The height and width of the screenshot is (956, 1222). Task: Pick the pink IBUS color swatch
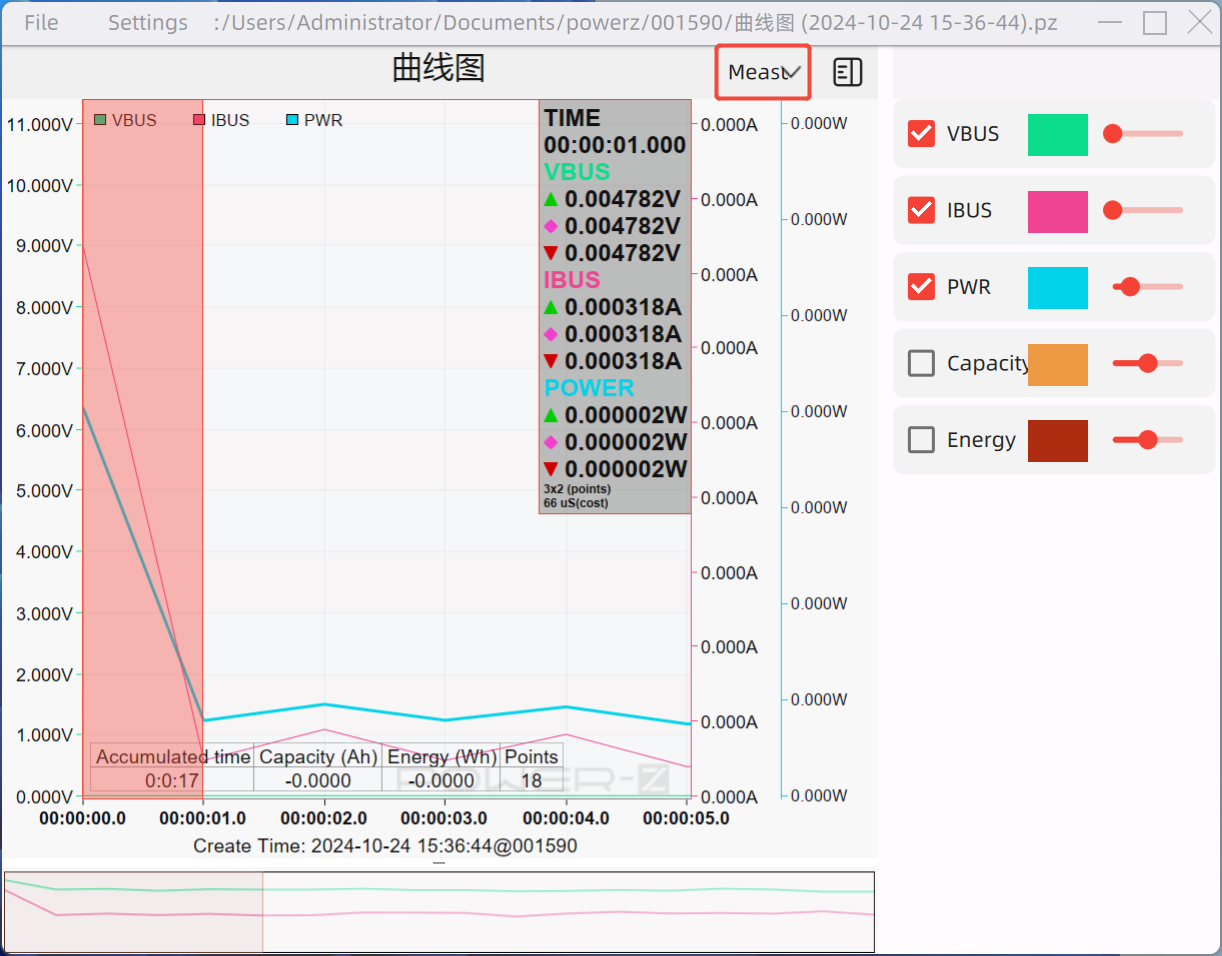pos(1057,211)
